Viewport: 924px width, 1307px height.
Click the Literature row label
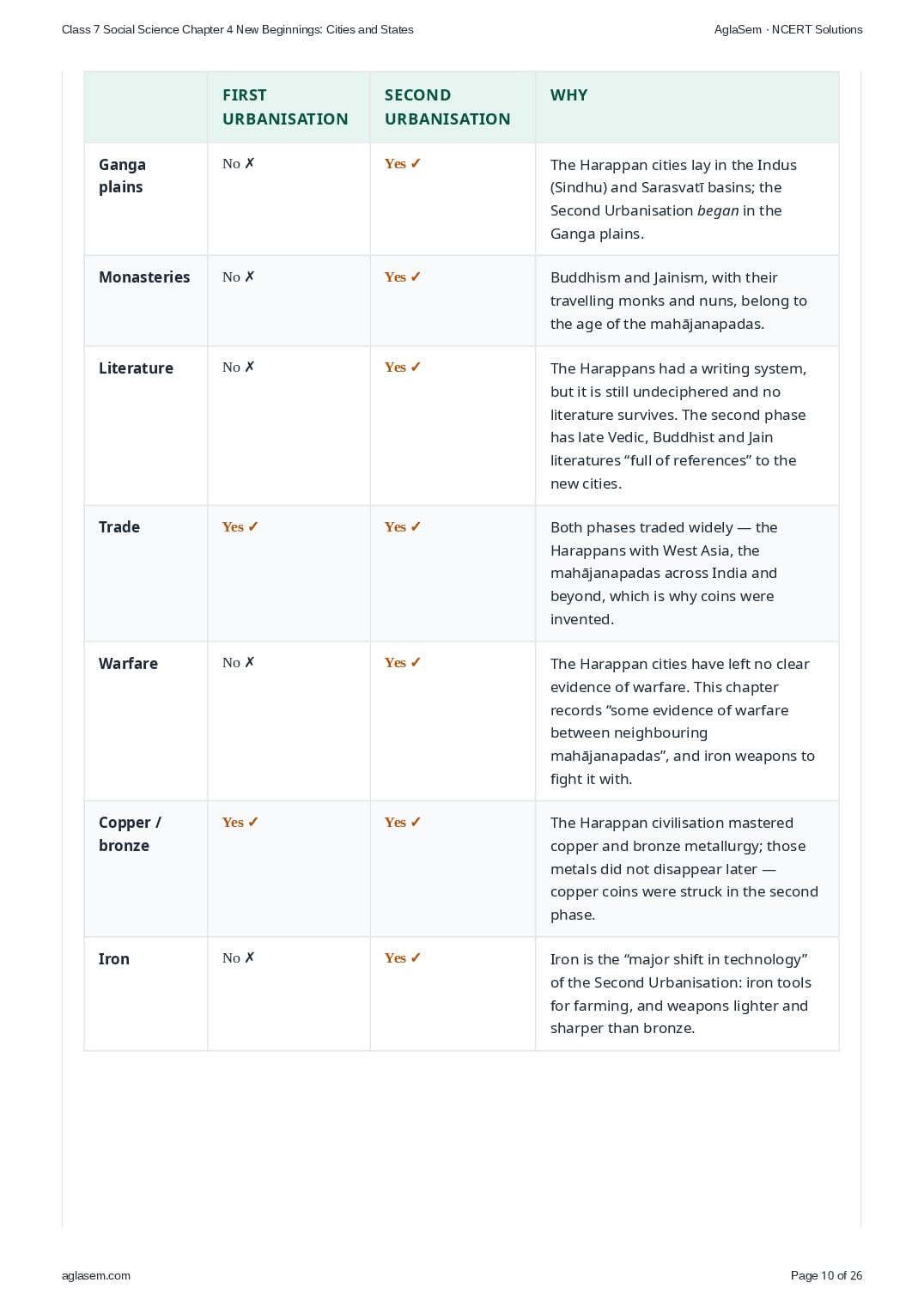[x=136, y=368]
